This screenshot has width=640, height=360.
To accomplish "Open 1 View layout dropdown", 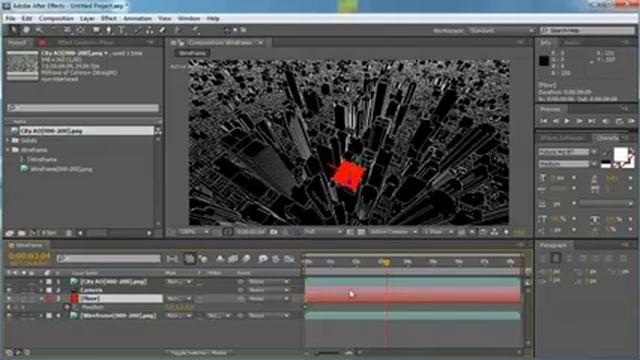I will pos(438,232).
